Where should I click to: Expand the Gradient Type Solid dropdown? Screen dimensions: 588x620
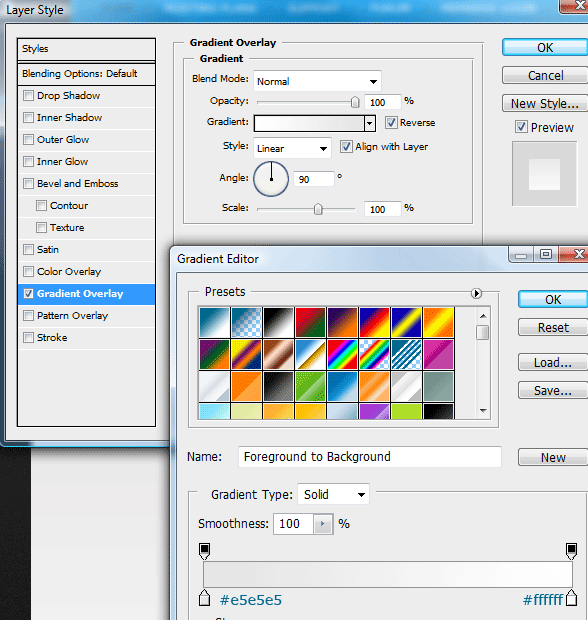point(333,494)
